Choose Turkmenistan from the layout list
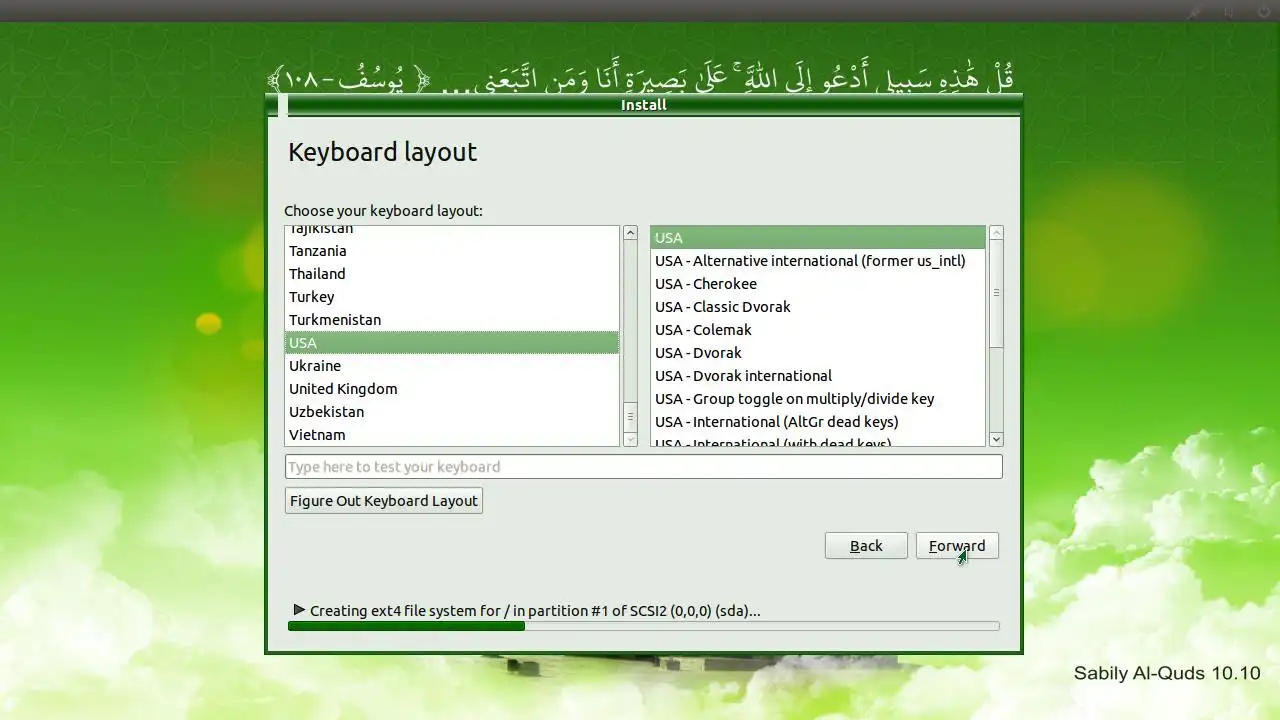 pyautogui.click(x=452, y=320)
